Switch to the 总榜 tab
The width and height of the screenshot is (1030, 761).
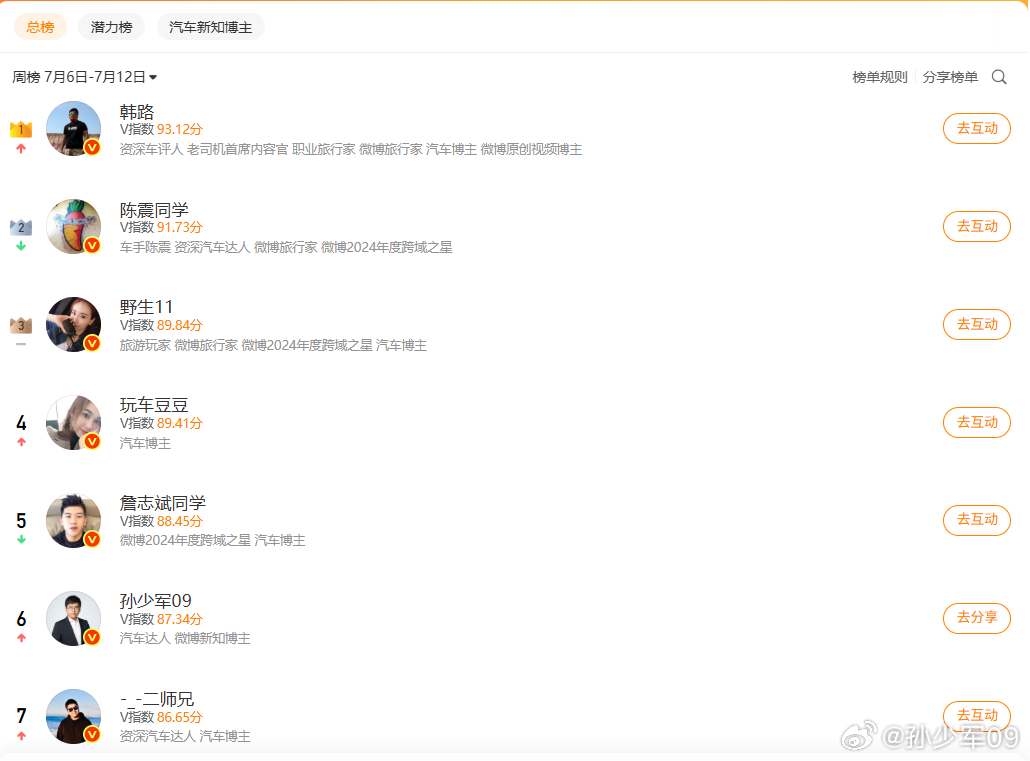point(40,27)
